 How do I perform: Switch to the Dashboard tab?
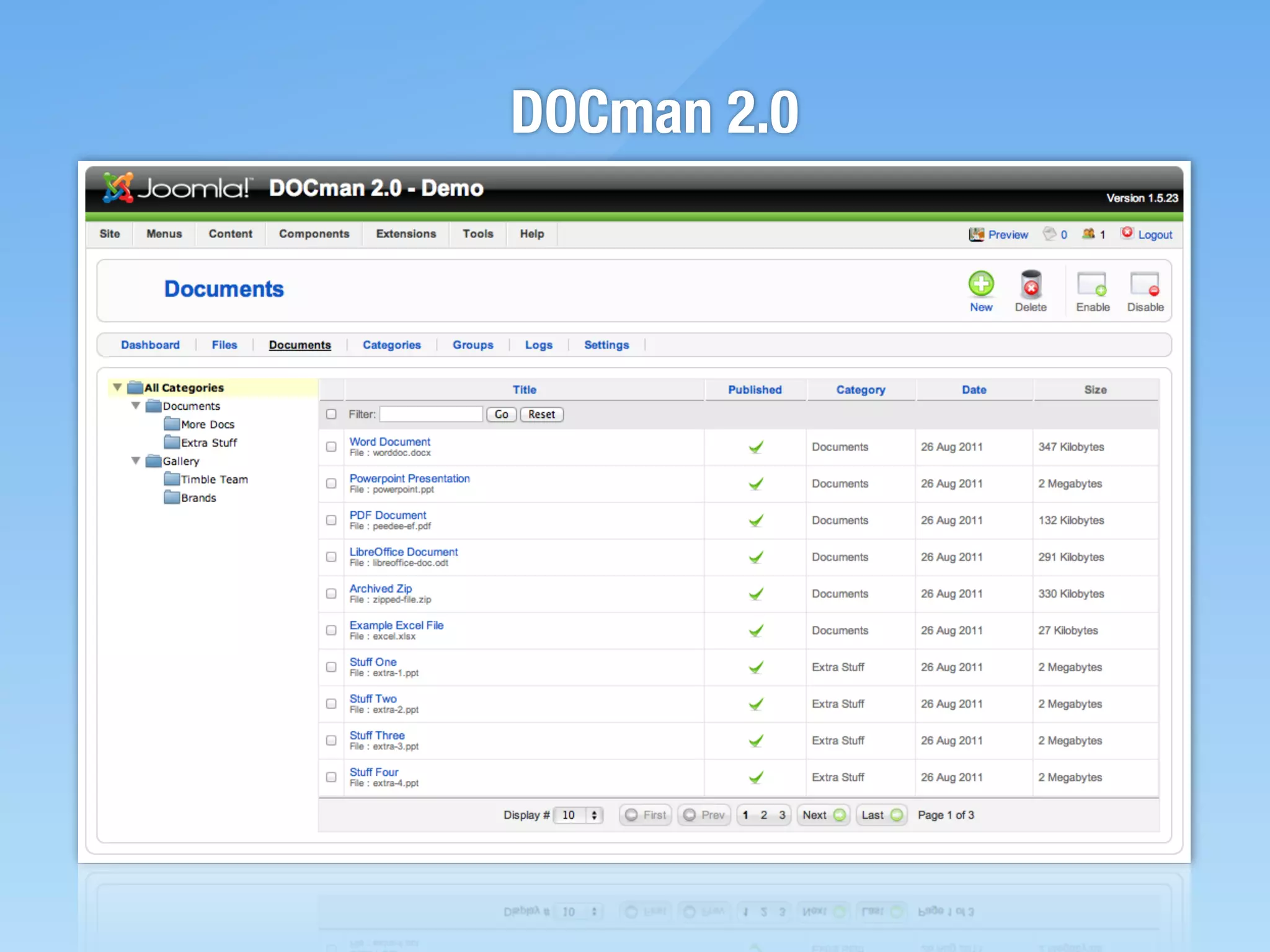tap(150, 345)
